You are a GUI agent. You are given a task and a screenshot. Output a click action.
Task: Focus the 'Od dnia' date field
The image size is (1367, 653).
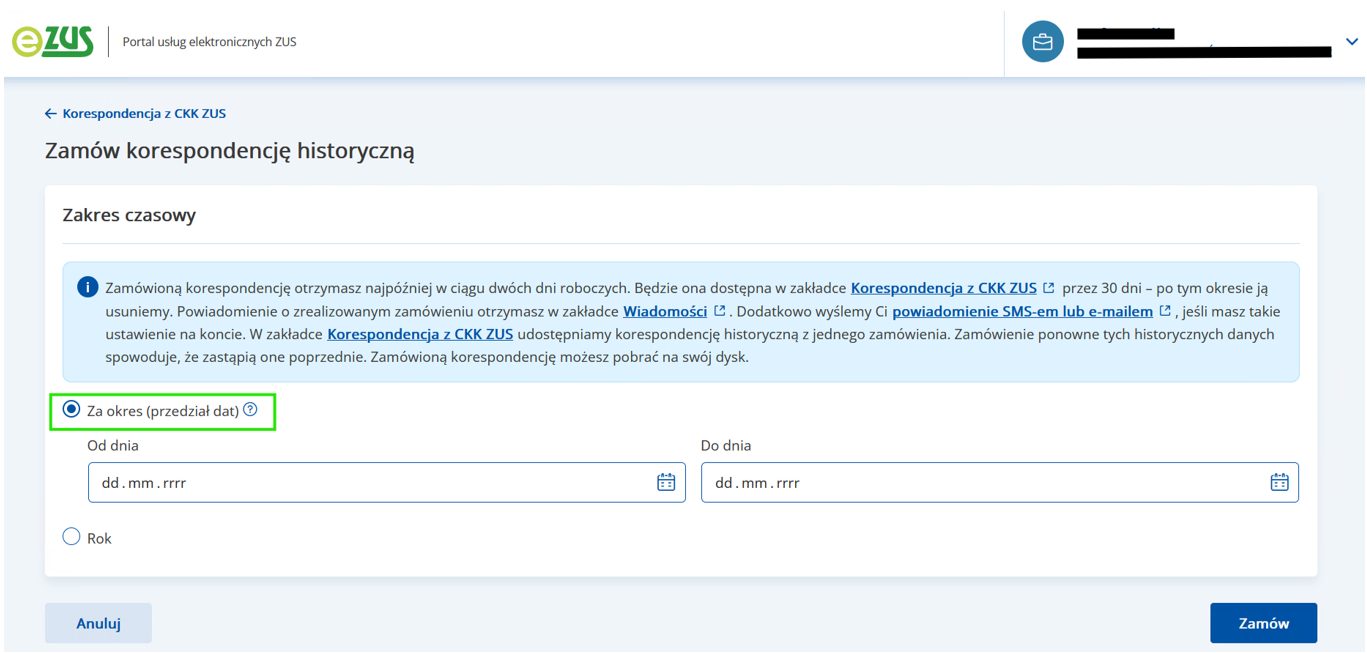pos(370,483)
